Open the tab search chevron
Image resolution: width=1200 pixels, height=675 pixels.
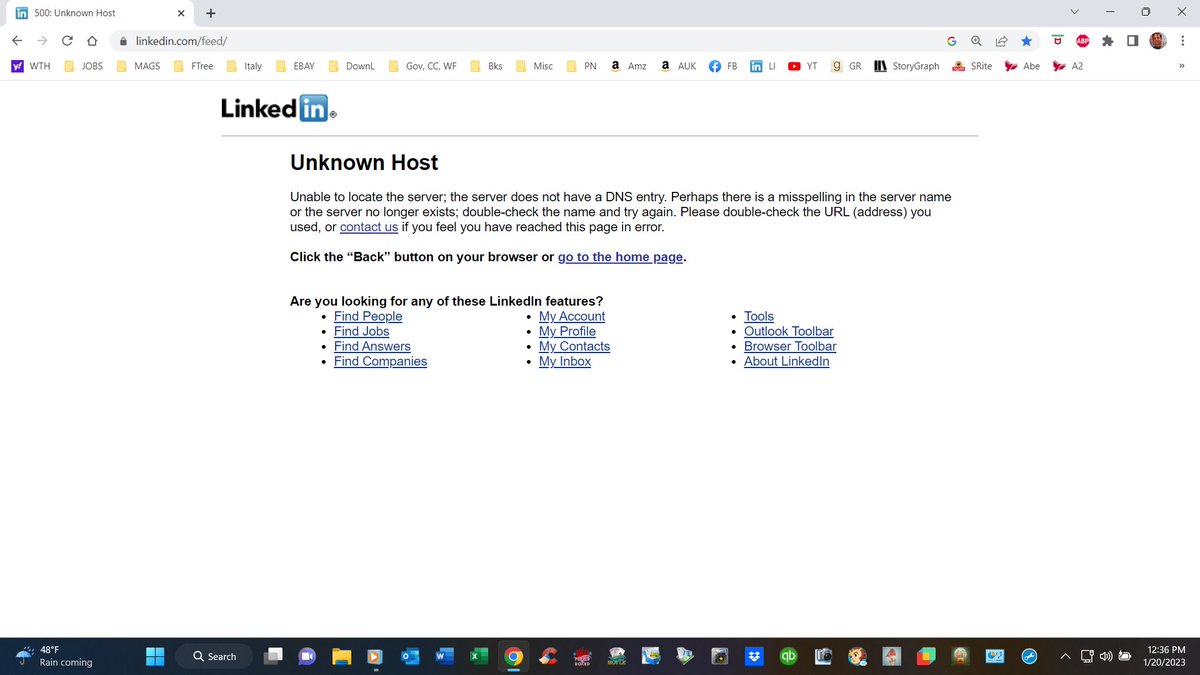(x=1075, y=12)
